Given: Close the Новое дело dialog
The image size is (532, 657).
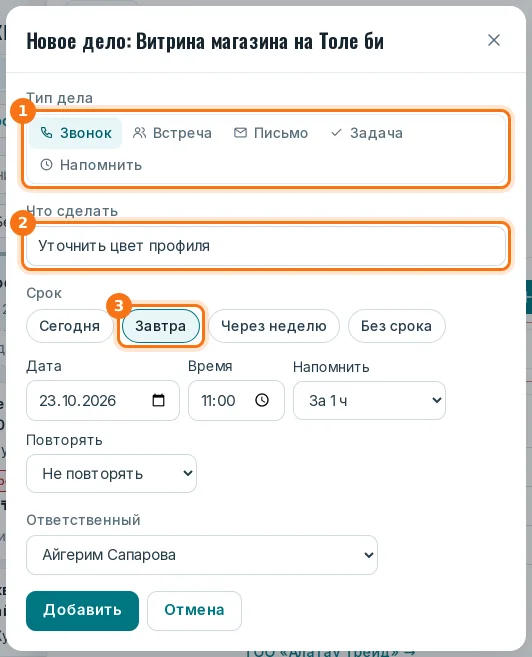Looking at the screenshot, I should coord(494,40).
